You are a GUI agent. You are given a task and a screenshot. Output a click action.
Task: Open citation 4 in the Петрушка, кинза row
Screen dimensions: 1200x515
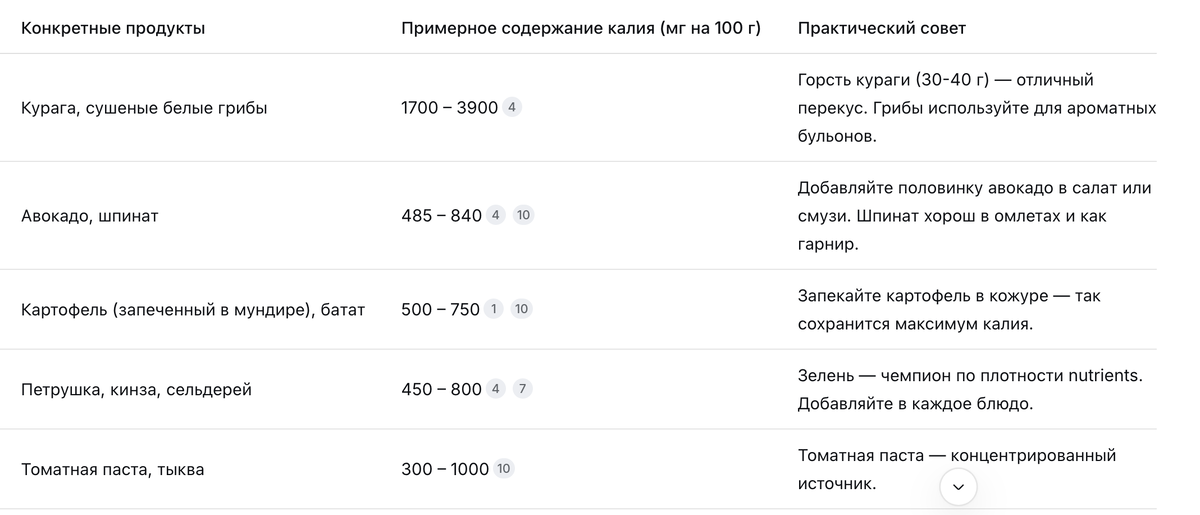[x=496, y=390]
